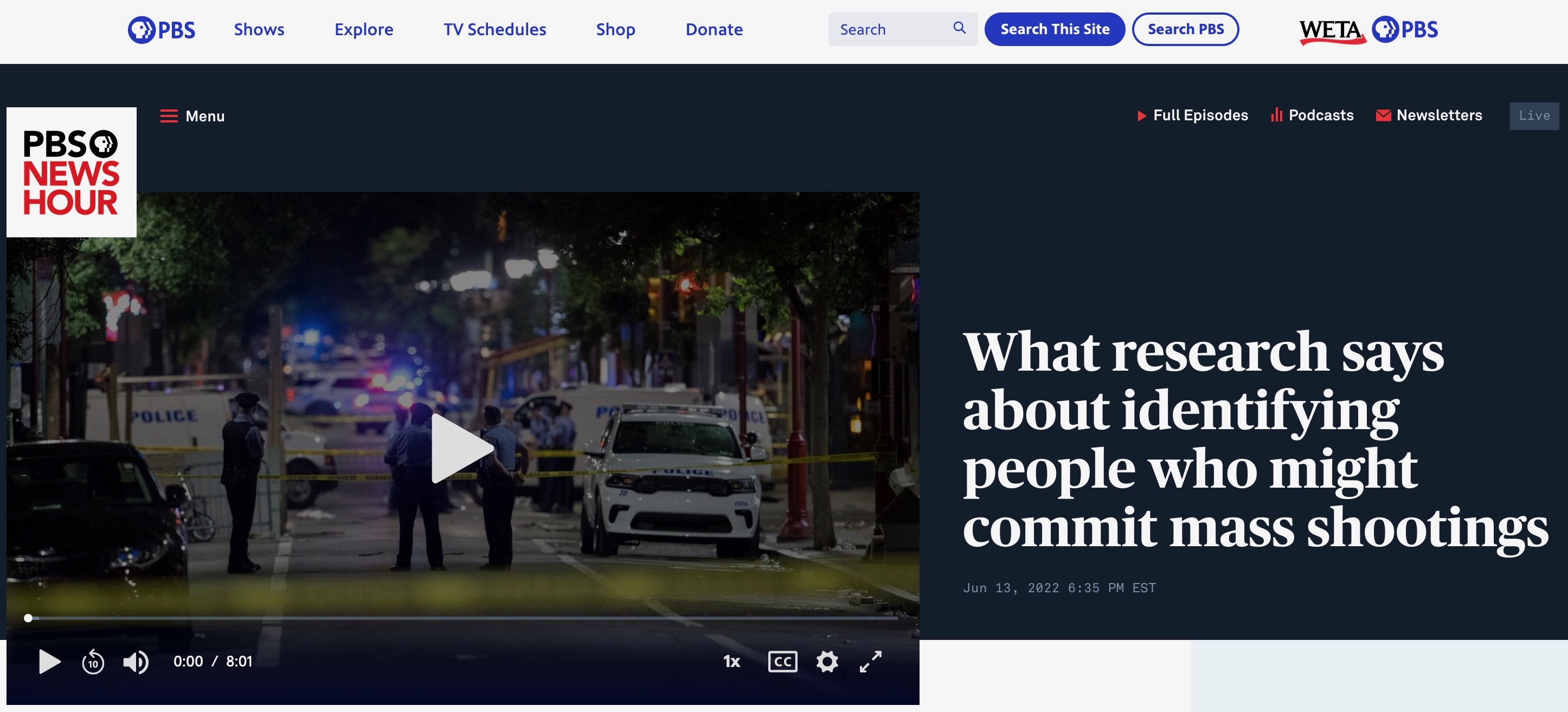The height and width of the screenshot is (712, 1568).
Task: Mute the video volume
Action: (136, 662)
